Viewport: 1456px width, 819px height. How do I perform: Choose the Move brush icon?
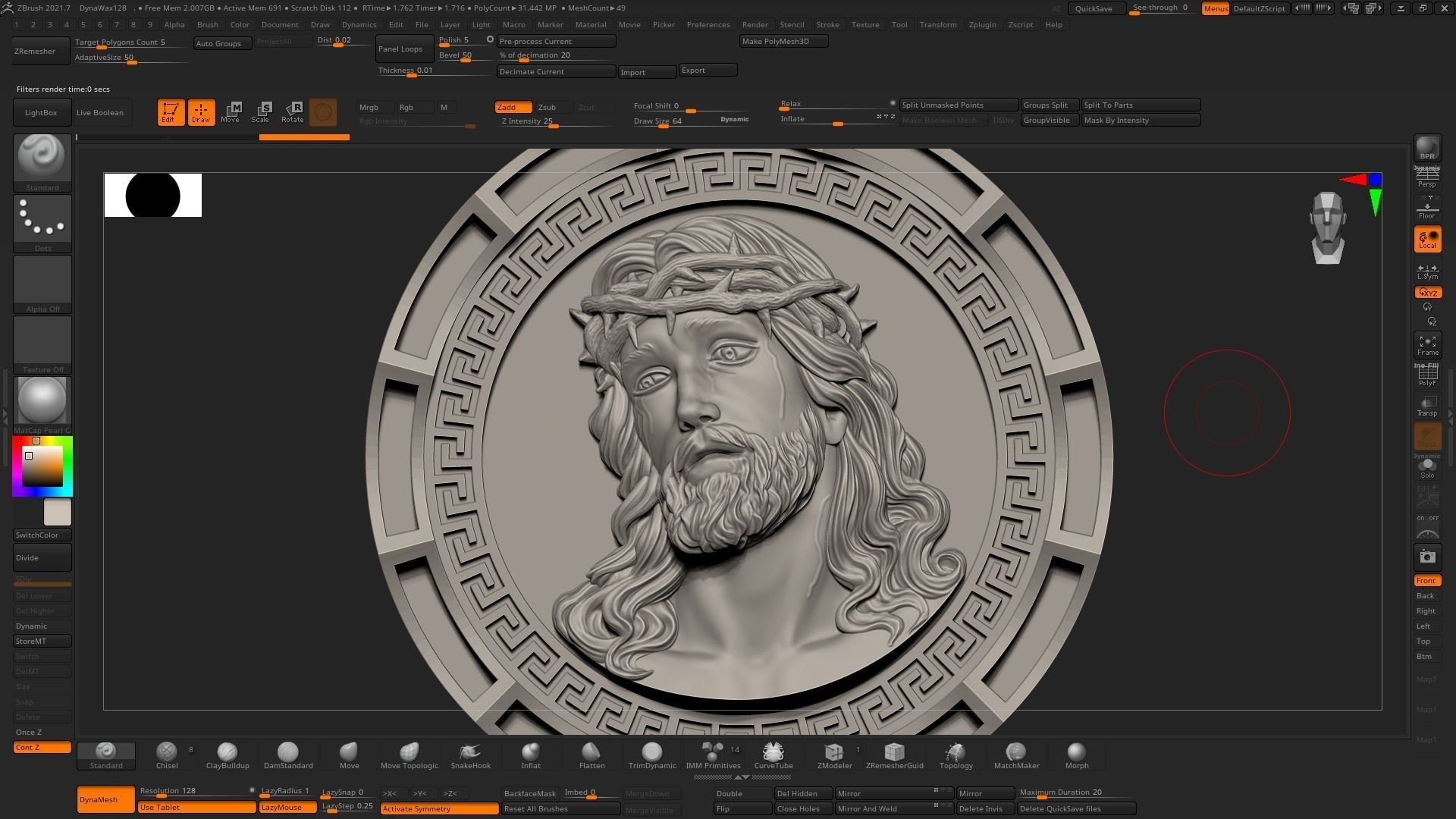[349, 755]
